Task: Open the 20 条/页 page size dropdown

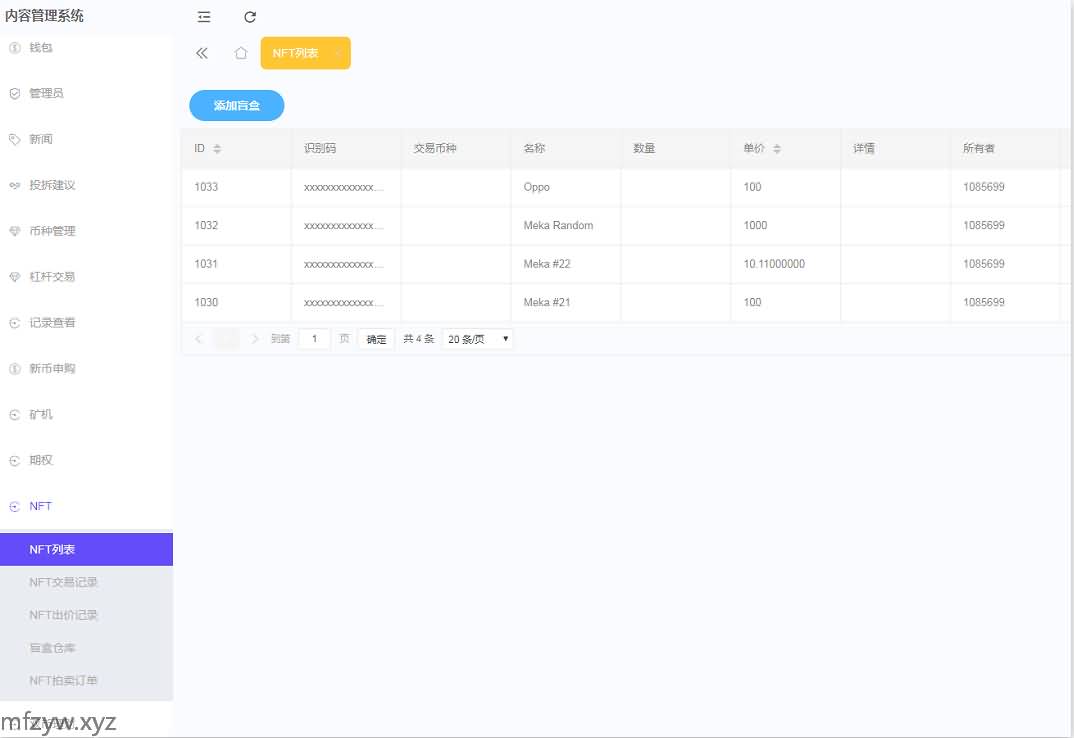Action: [x=477, y=339]
